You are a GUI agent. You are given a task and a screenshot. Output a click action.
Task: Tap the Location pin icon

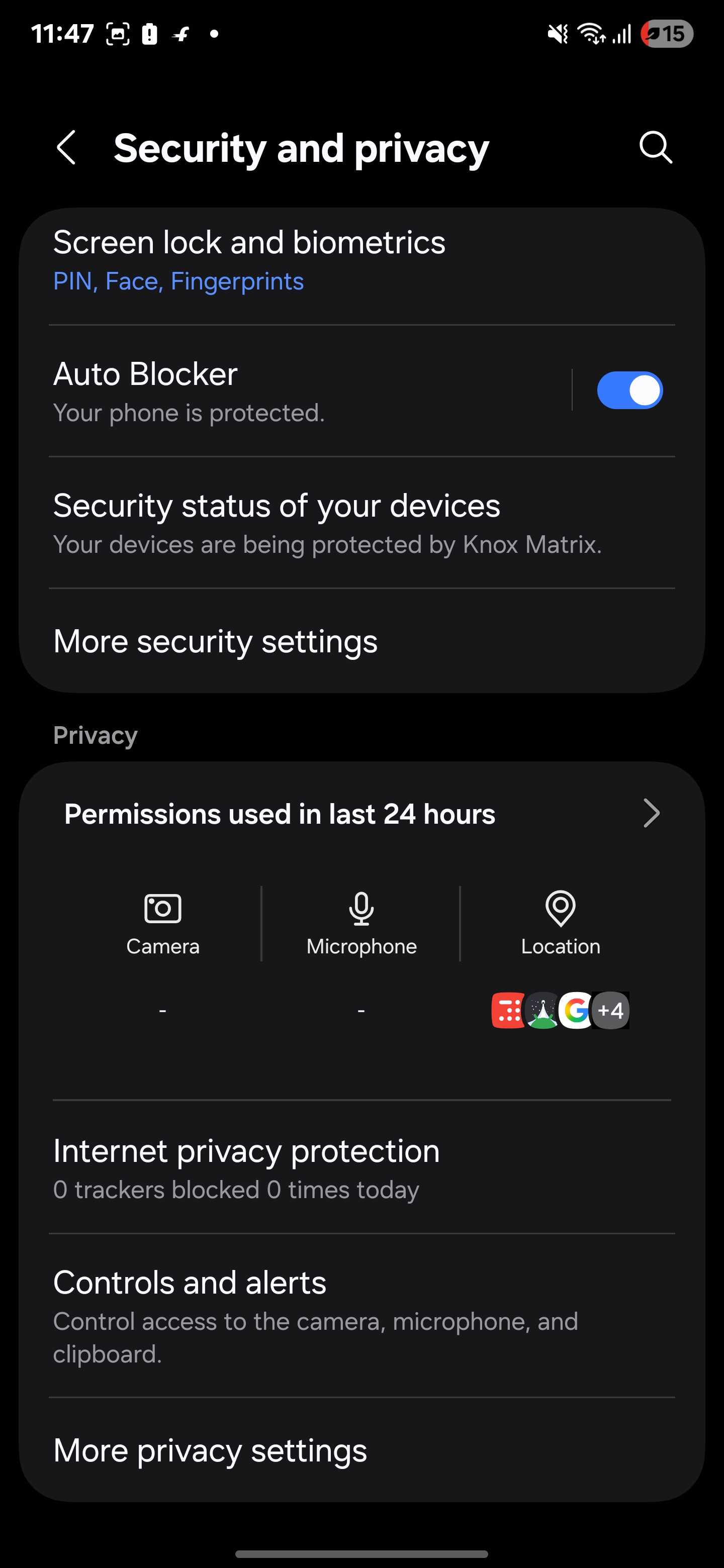[x=560, y=909]
